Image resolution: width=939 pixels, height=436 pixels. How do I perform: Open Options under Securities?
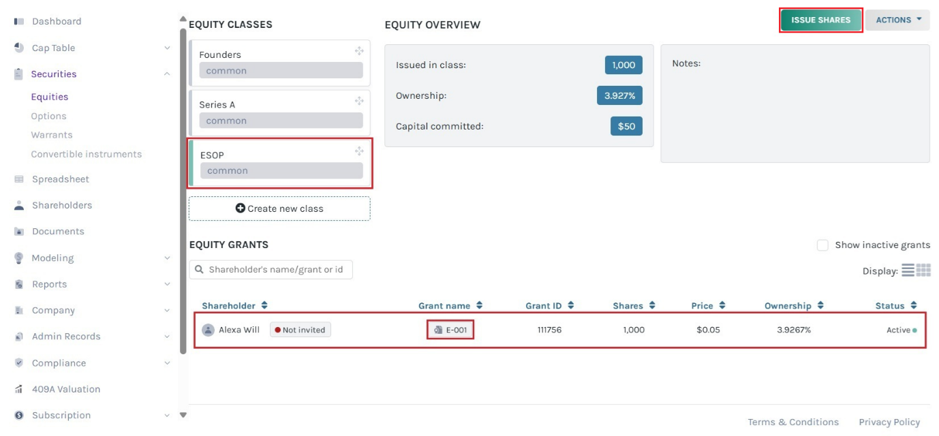[x=49, y=116]
